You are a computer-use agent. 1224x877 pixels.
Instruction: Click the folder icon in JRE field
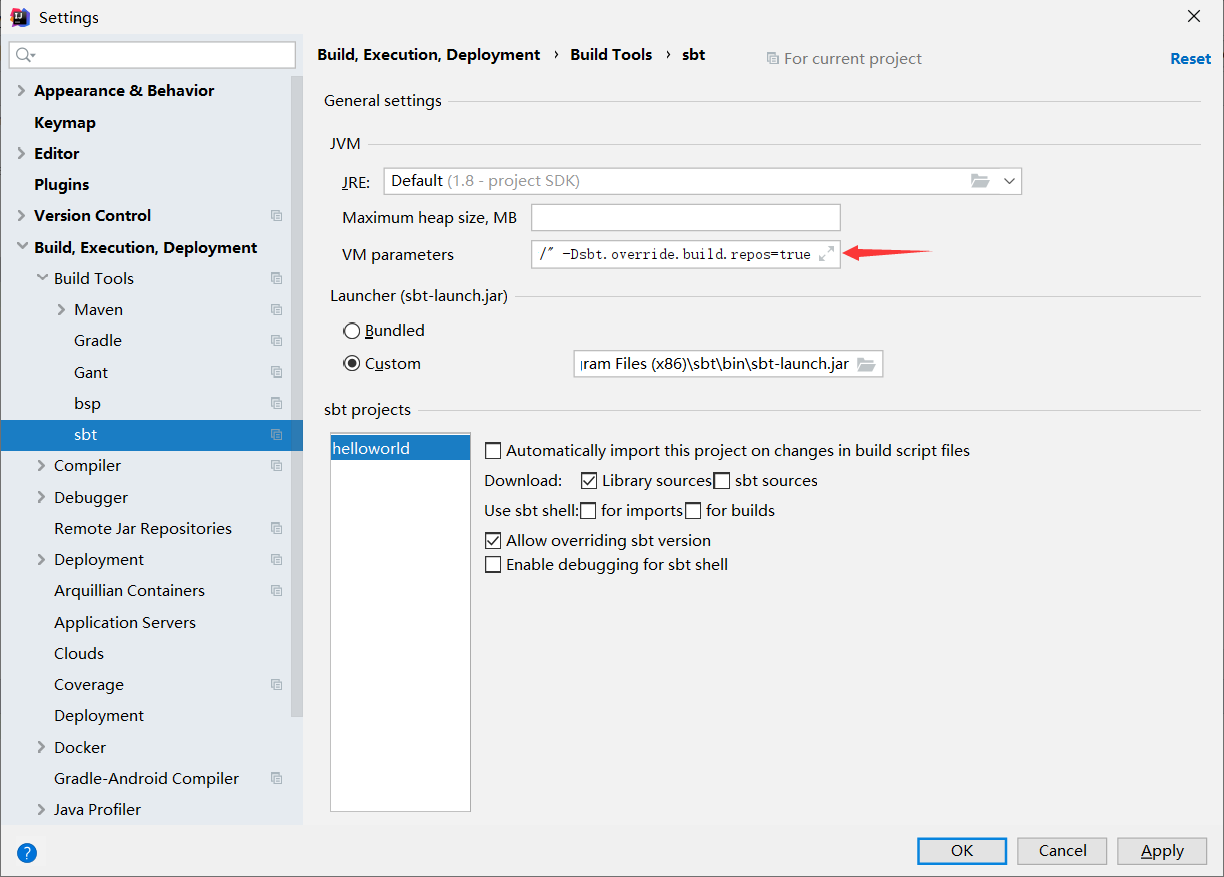[980, 181]
